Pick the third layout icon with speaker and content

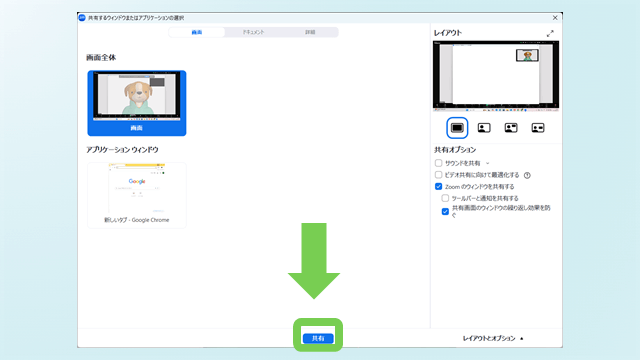[511, 128]
